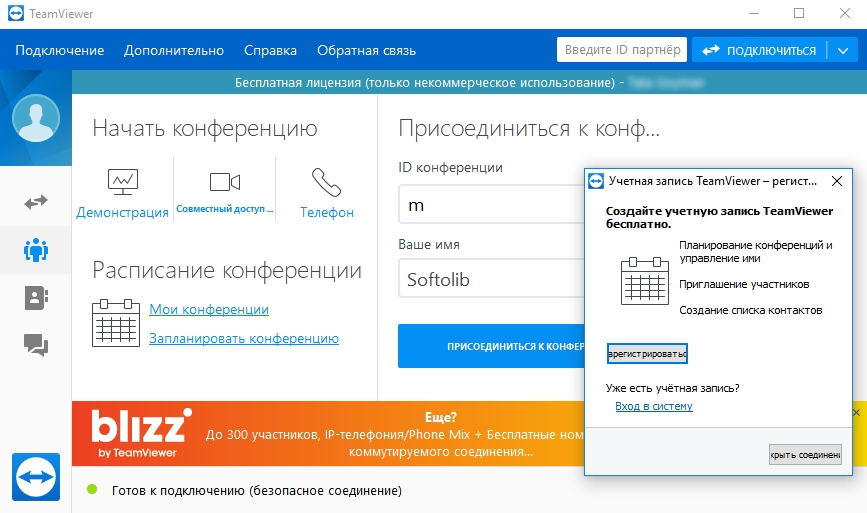Open the Вход в систему link

pos(654,406)
